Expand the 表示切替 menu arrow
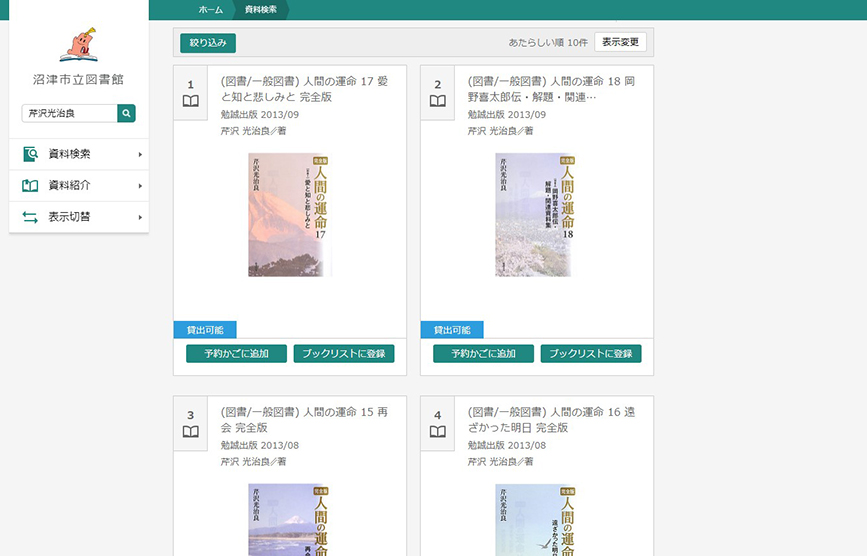The height and width of the screenshot is (556, 867). (140, 217)
